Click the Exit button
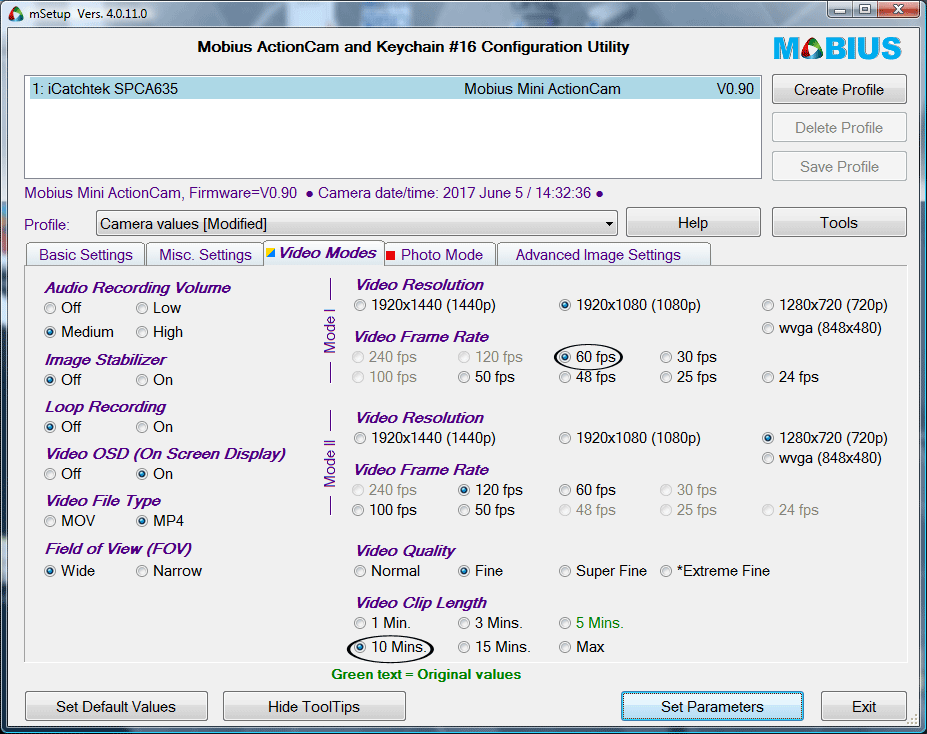The height and width of the screenshot is (734, 927). (864, 707)
